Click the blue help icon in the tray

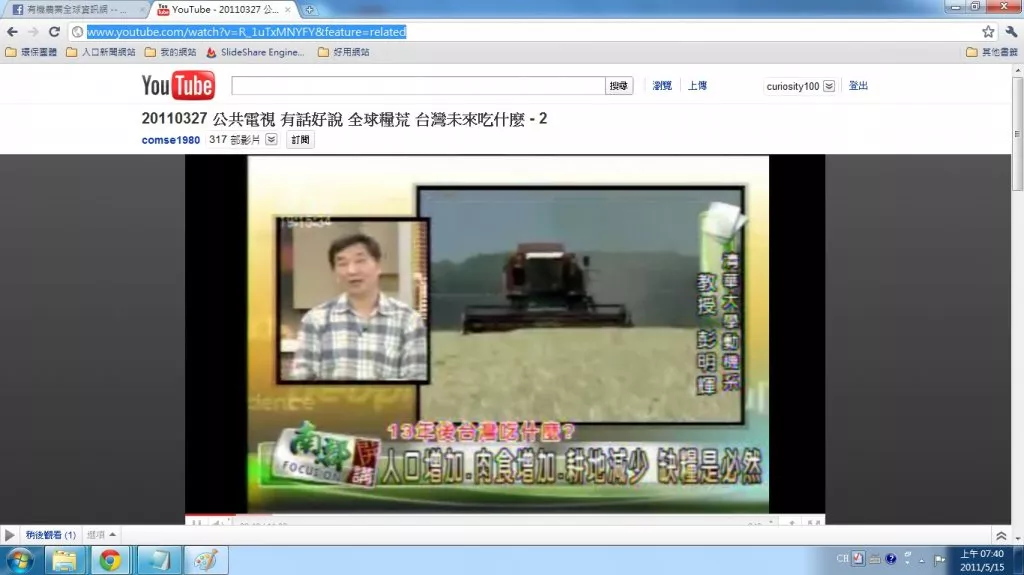point(891,559)
